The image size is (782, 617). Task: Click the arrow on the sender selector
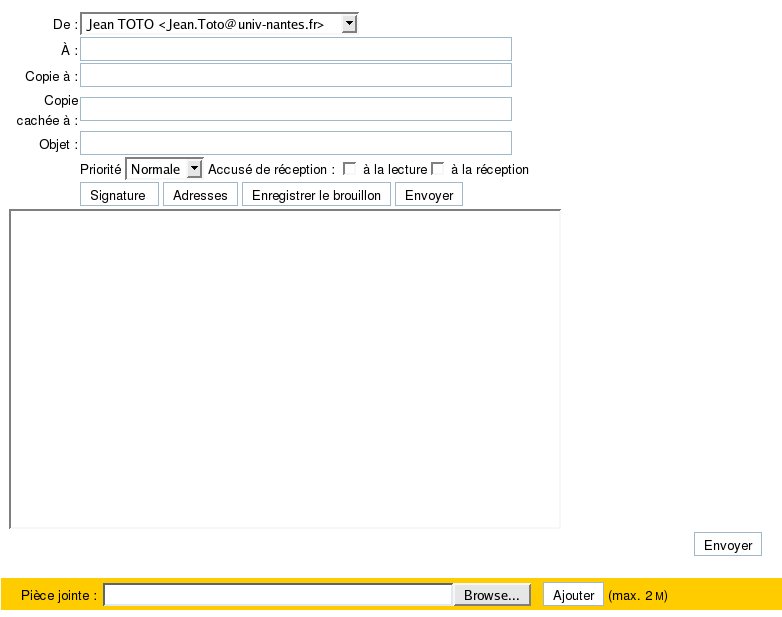pyautogui.click(x=349, y=24)
